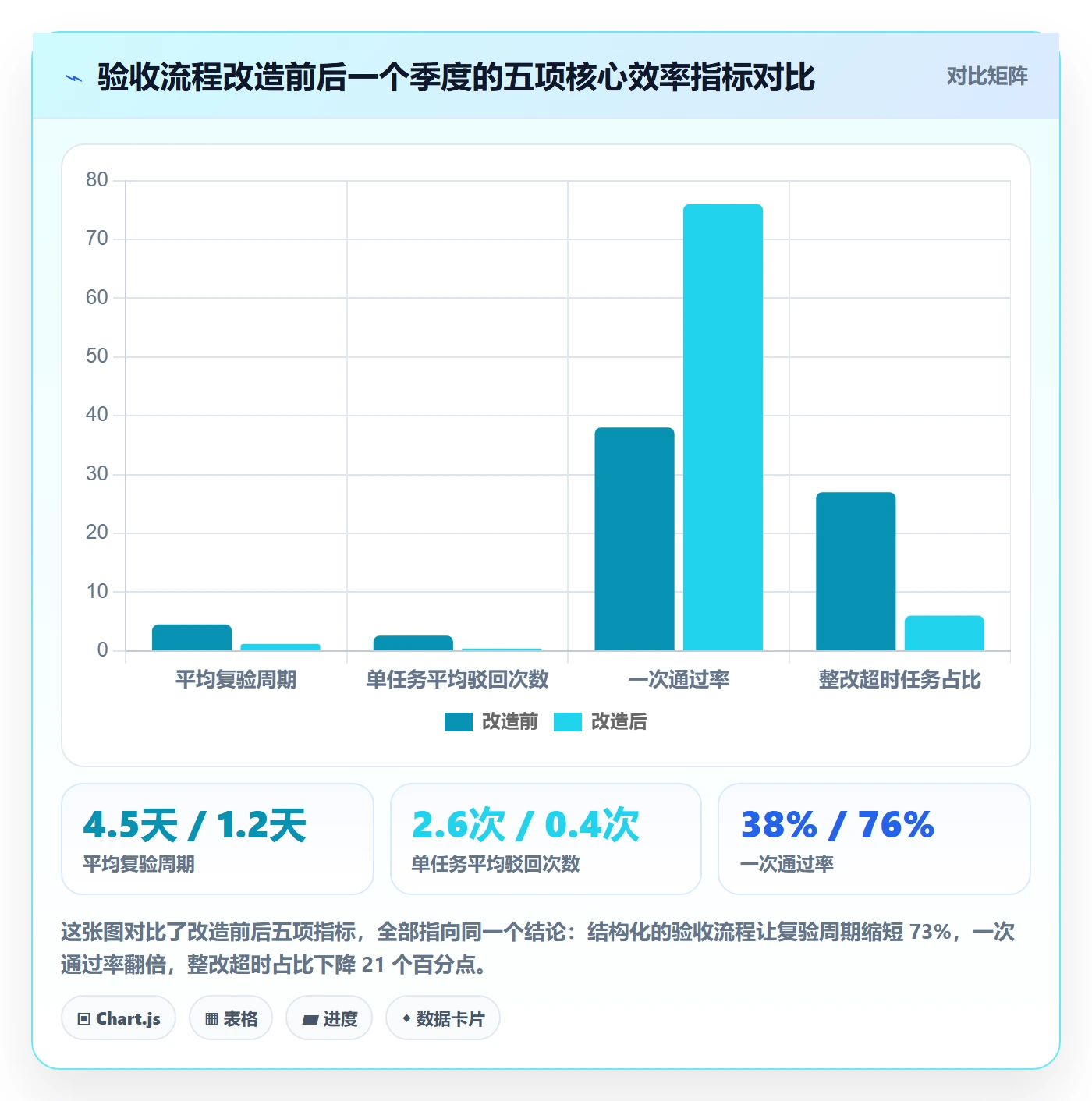Toggle the 改造后 legend entry

pyautogui.click(x=601, y=722)
